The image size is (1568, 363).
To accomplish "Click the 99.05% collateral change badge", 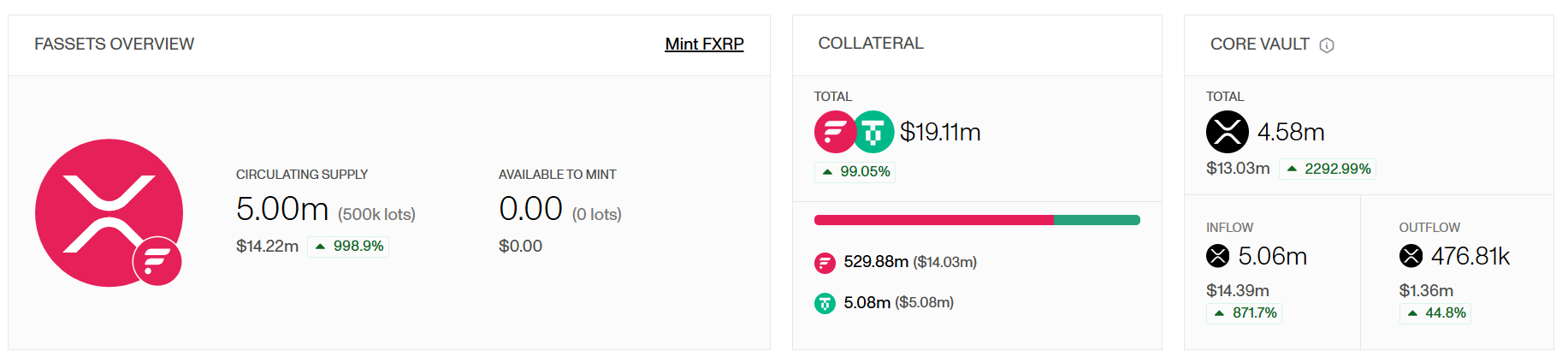I will coord(855,172).
